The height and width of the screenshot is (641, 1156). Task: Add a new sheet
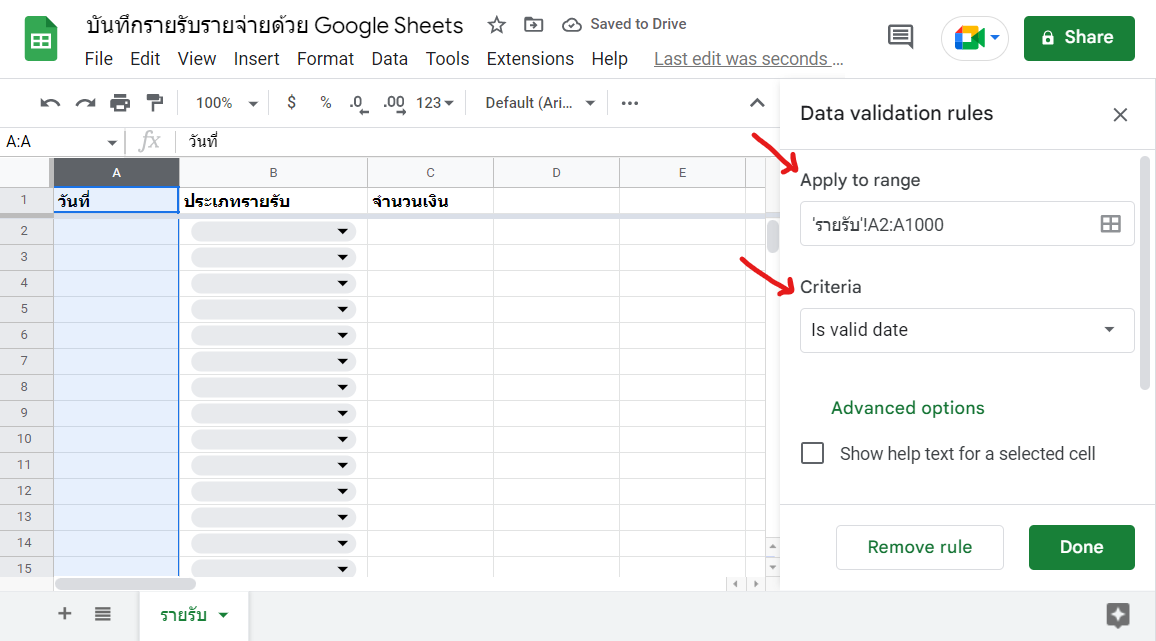[x=65, y=614]
